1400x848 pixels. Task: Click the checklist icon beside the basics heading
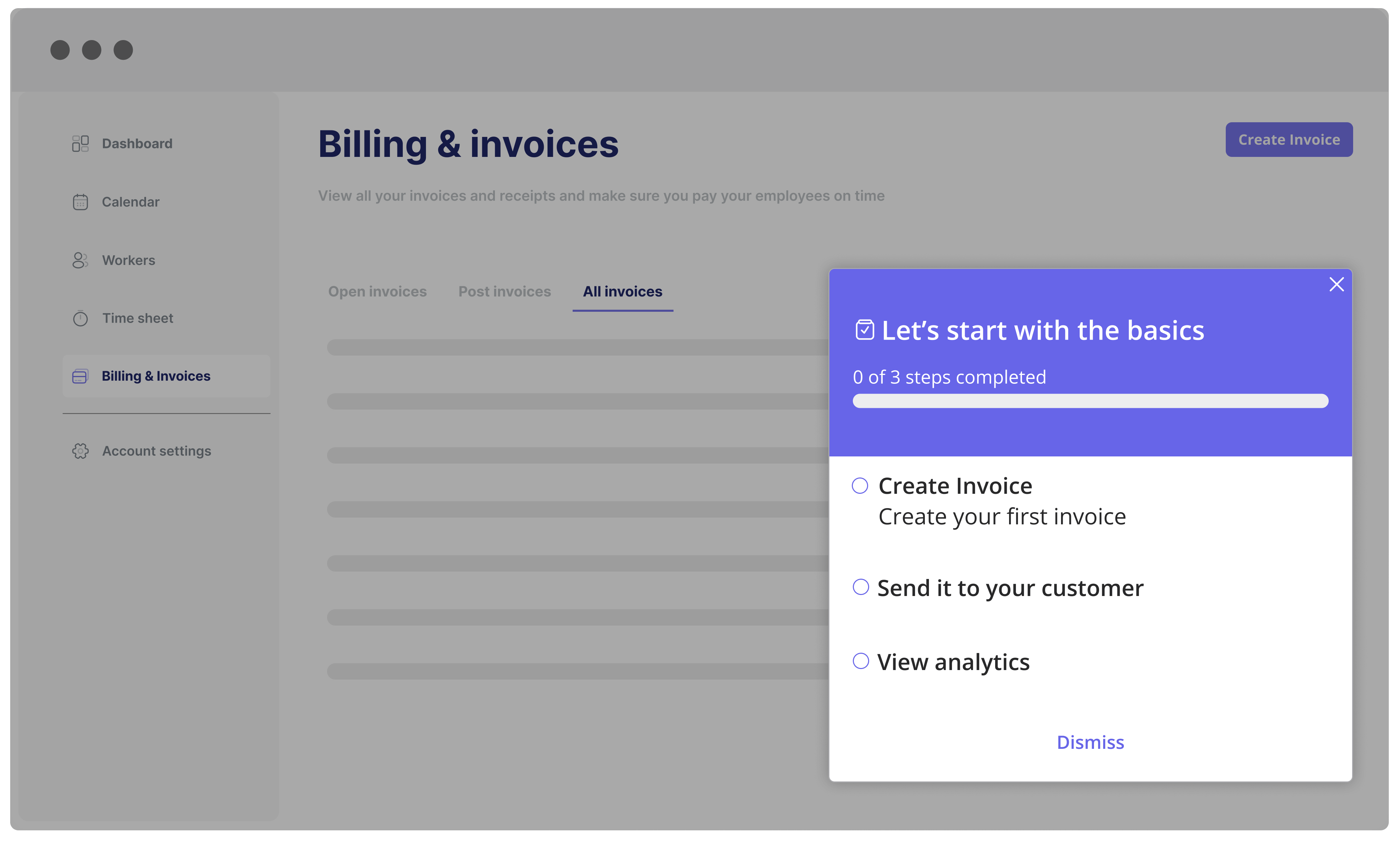click(x=864, y=330)
